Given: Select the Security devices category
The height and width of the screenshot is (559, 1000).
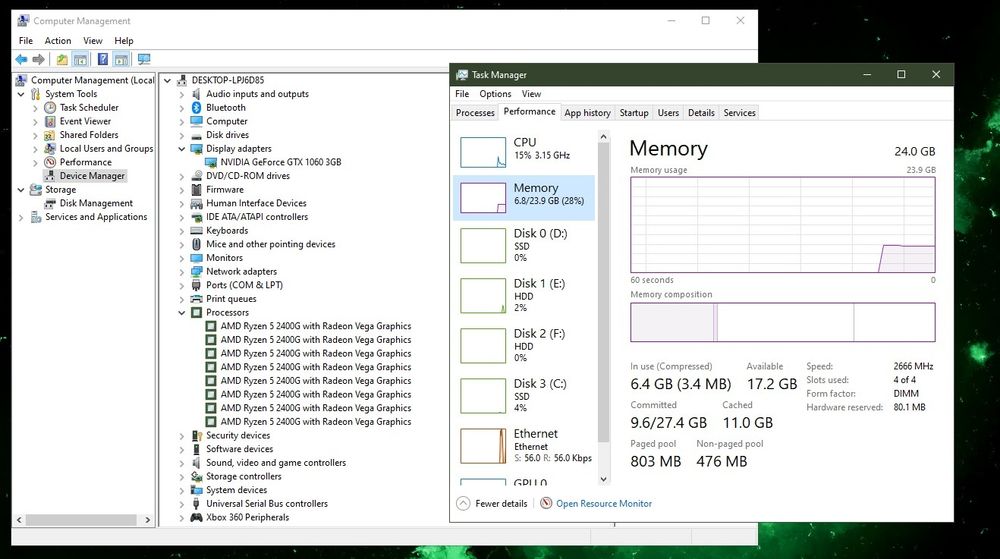Looking at the screenshot, I should 238,435.
